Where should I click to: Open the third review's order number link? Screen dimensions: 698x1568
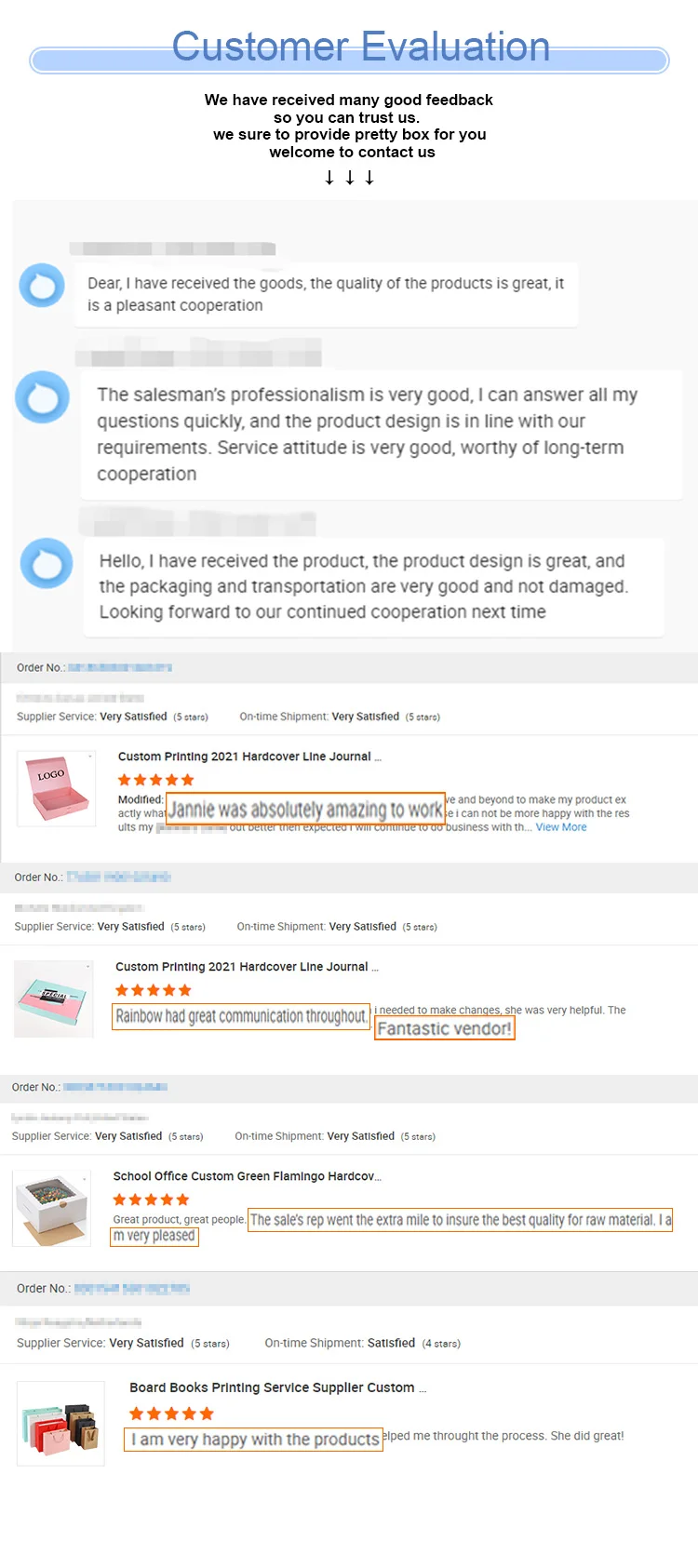click(x=115, y=1087)
